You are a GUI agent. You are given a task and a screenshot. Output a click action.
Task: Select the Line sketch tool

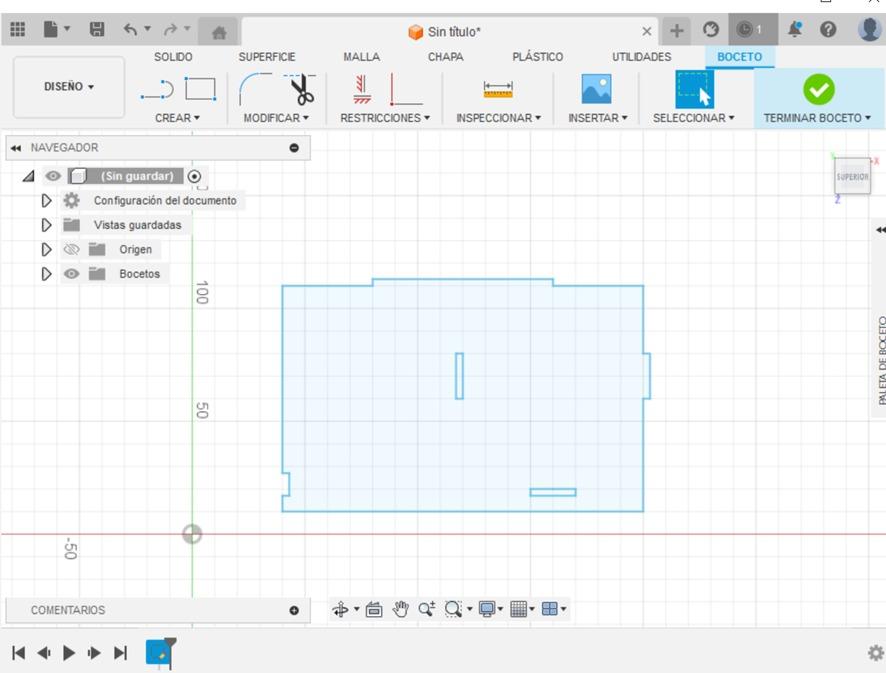coord(157,89)
